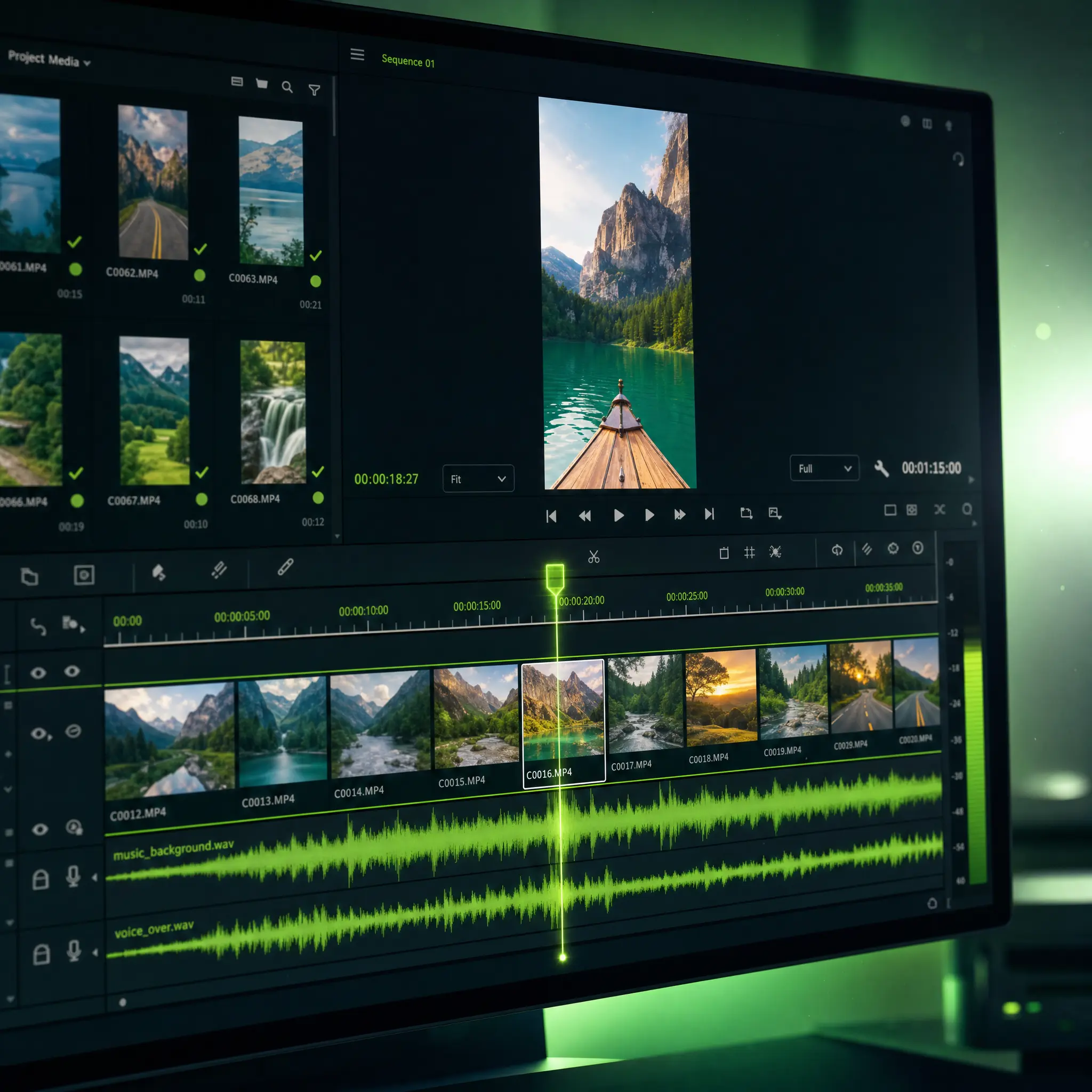The width and height of the screenshot is (1092, 1092).
Task: Select the C0017.MP4 clip in timeline
Action: 646,712
